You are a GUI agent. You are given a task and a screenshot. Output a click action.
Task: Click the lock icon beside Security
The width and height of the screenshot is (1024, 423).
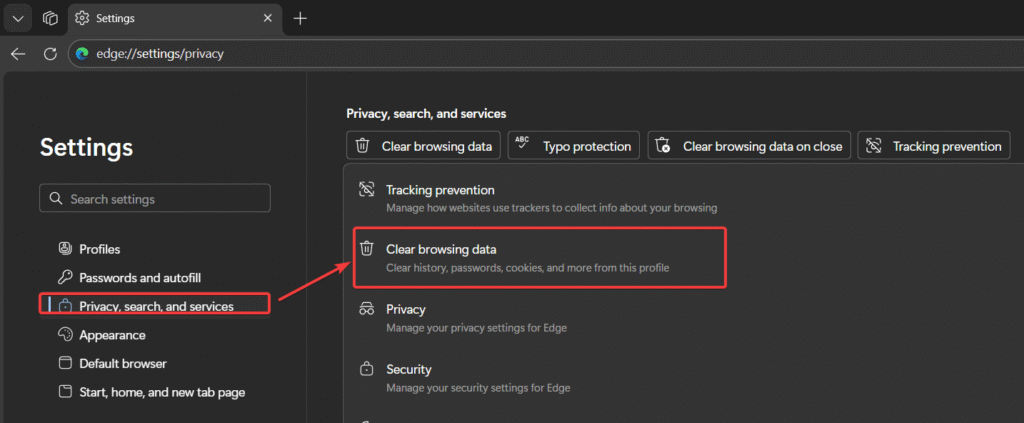pyautogui.click(x=367, y=369)
